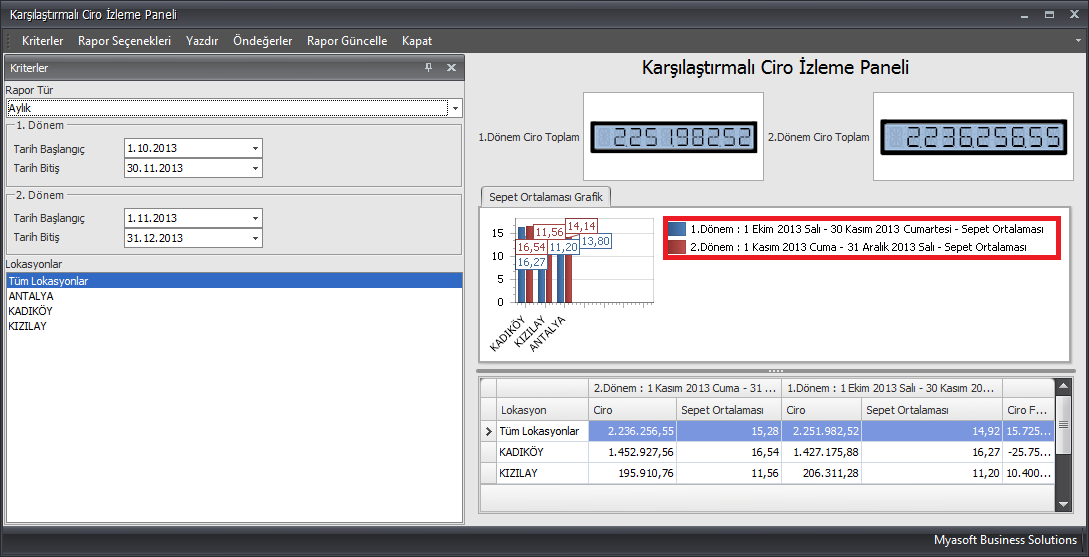This screenshot has width=1089, height=557.
Task: Click the 14,14 chart value label
Action: tap(582, 226)
